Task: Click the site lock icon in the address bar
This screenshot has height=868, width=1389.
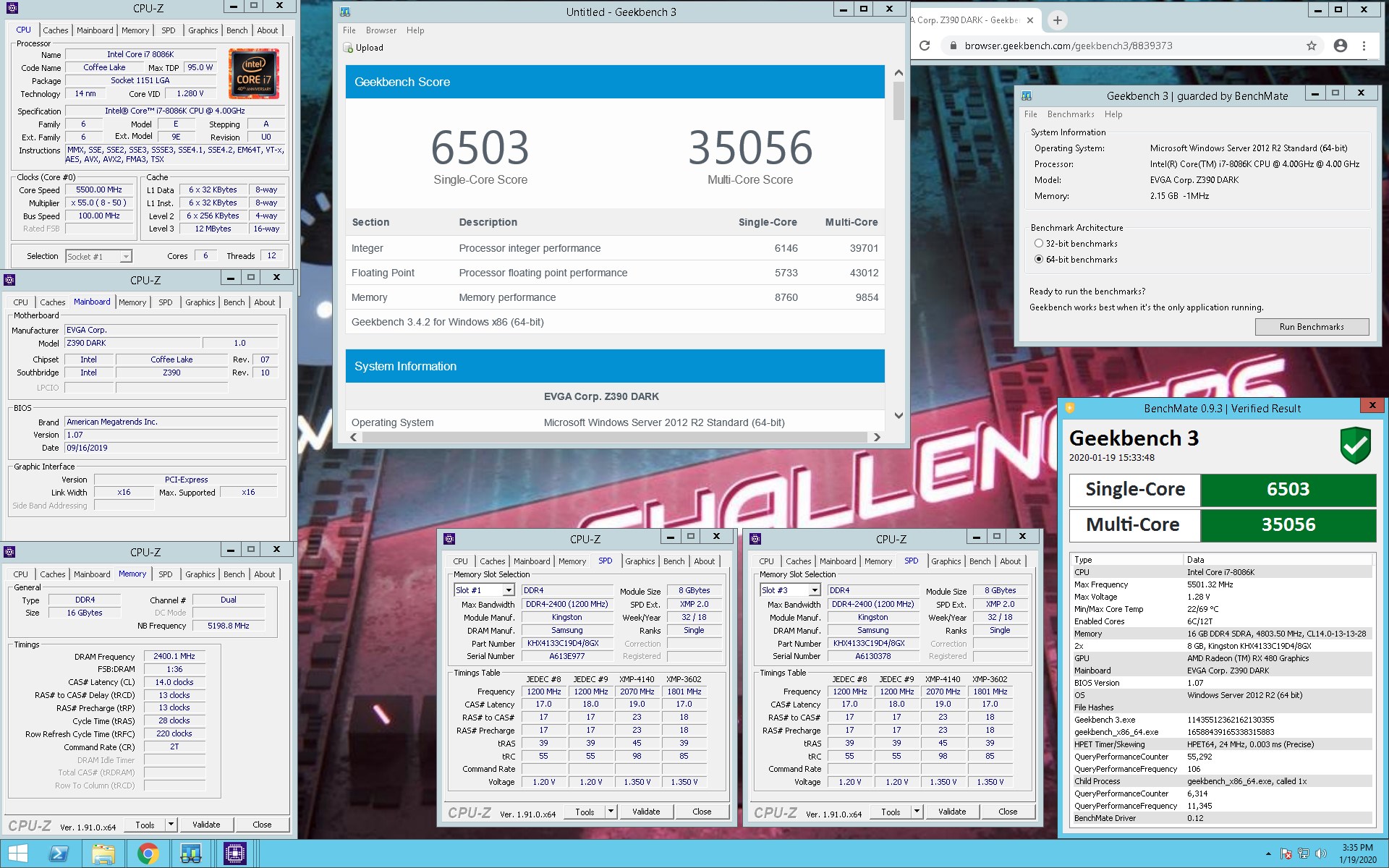Action: (x=953, y=46)
